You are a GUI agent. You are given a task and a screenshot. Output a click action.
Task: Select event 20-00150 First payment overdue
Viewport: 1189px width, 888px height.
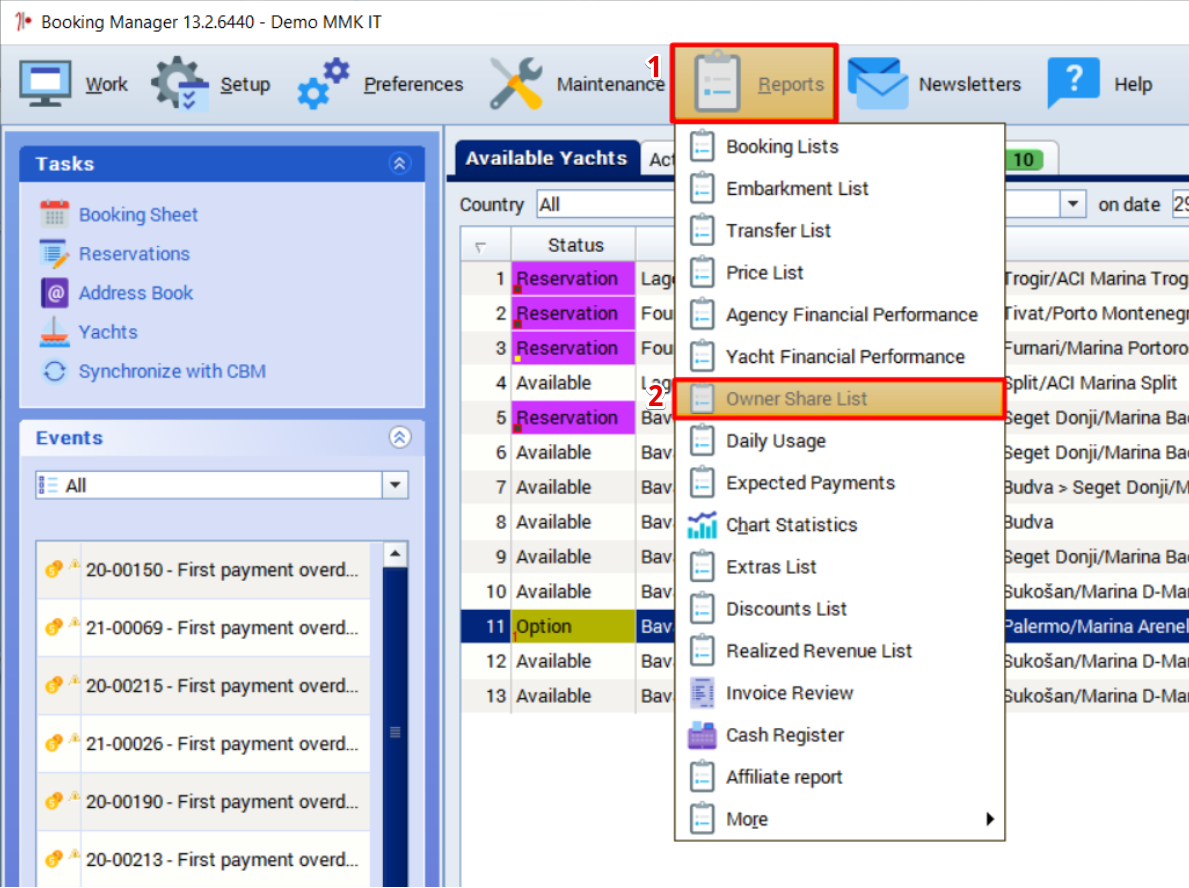[220, 570]
